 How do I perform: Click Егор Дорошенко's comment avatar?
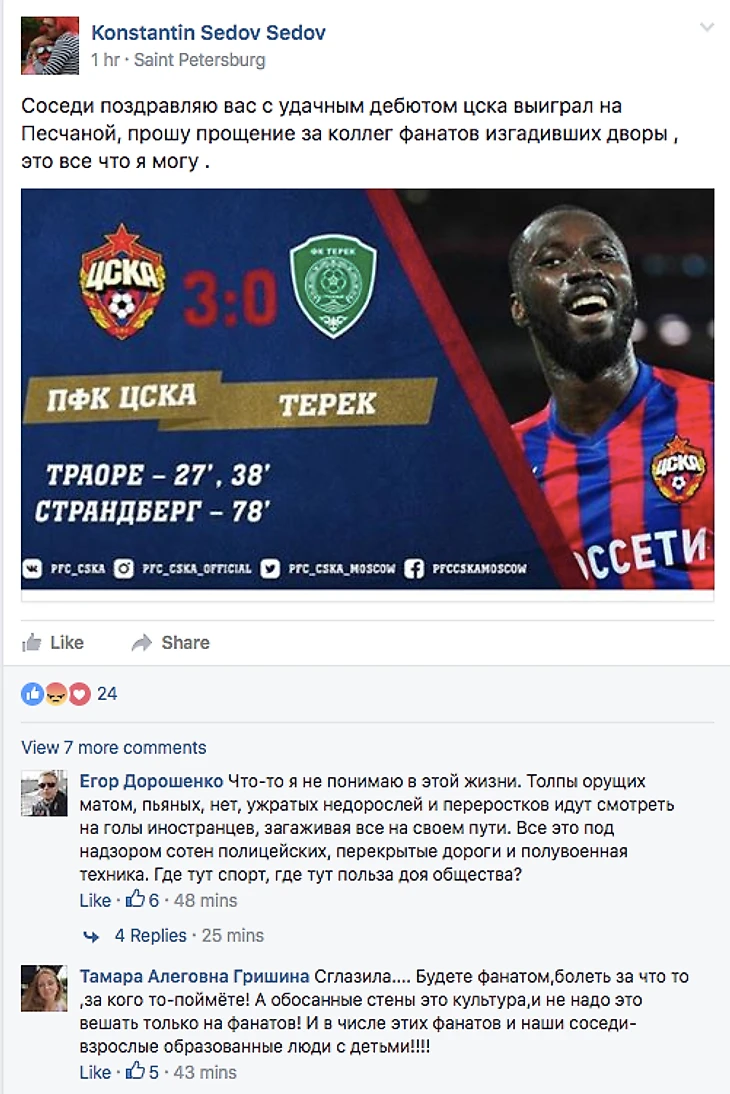click(x=44, y=793)
